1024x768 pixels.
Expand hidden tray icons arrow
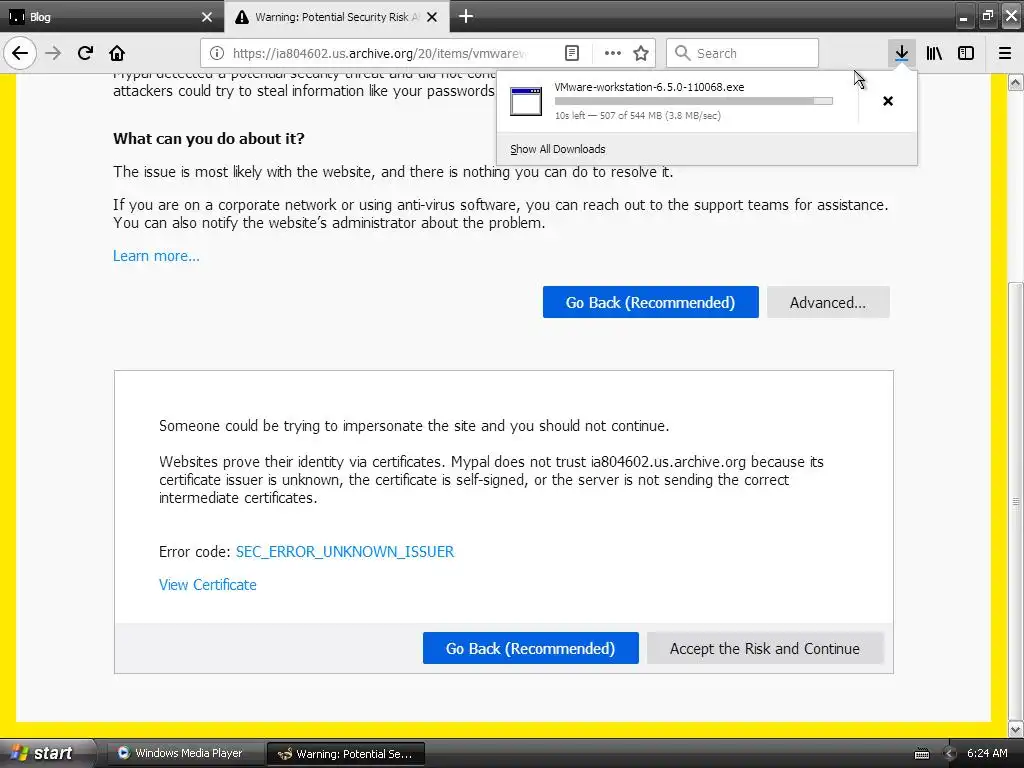click(950, 754)
